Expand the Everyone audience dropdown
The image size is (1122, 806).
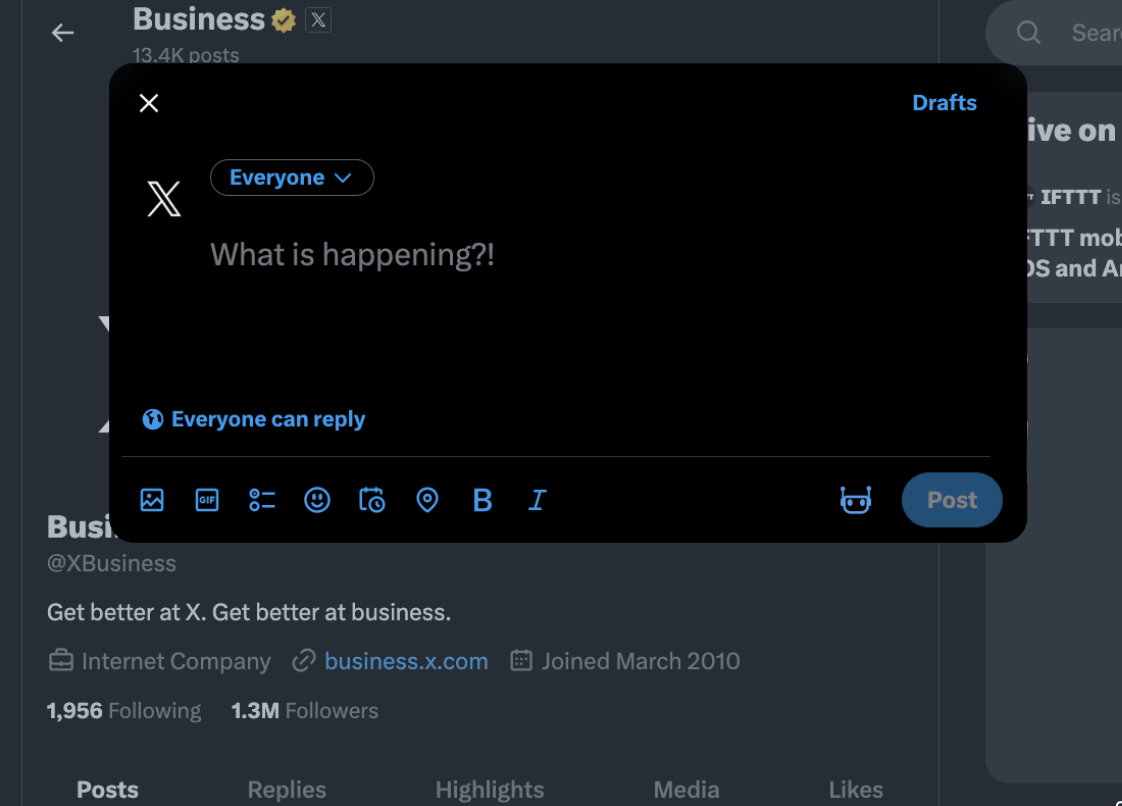(291, 178)
